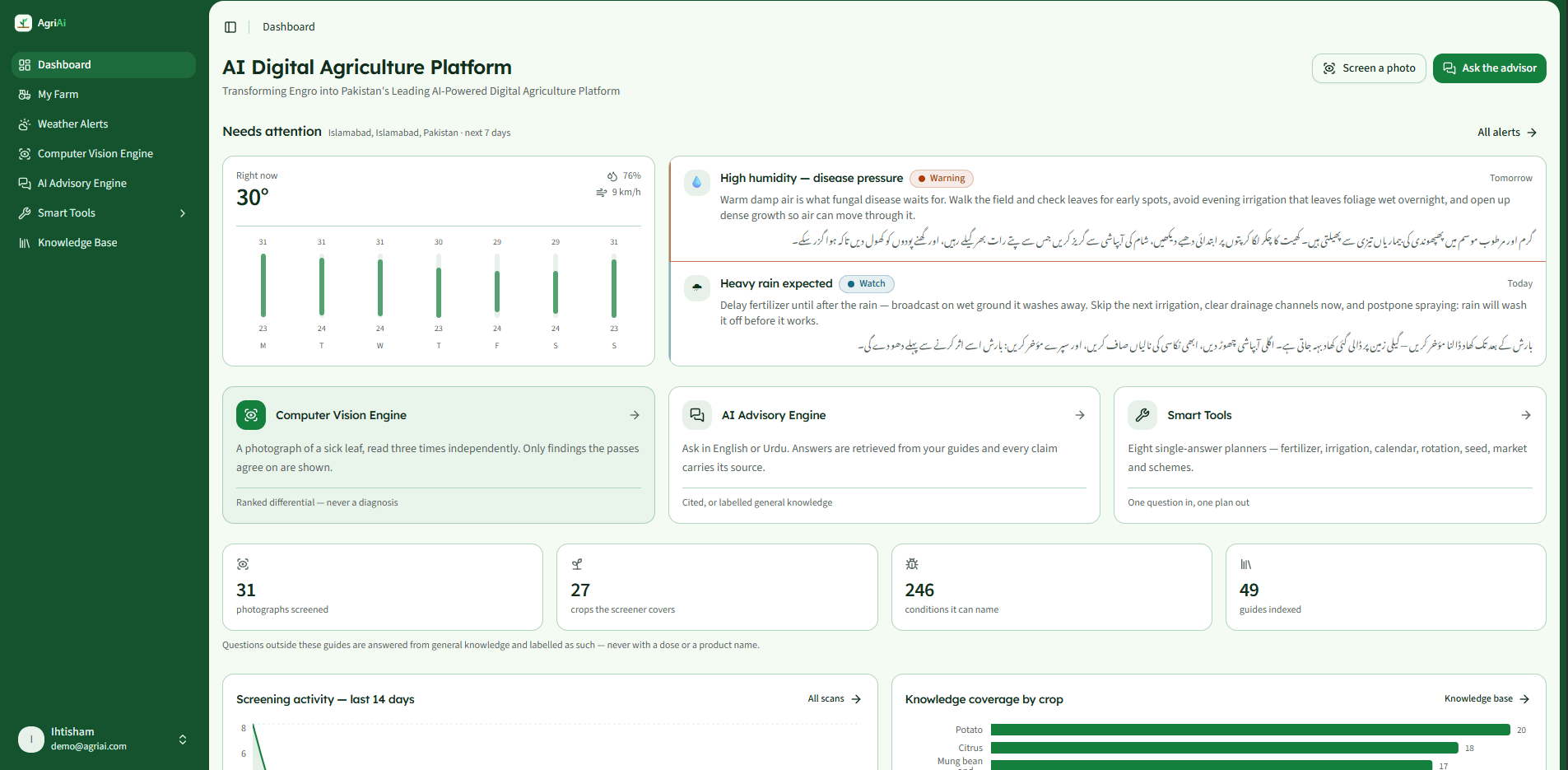Select Wednesday's temperature bar
This screenshot has width=1568, height=770.
[380, 285]
